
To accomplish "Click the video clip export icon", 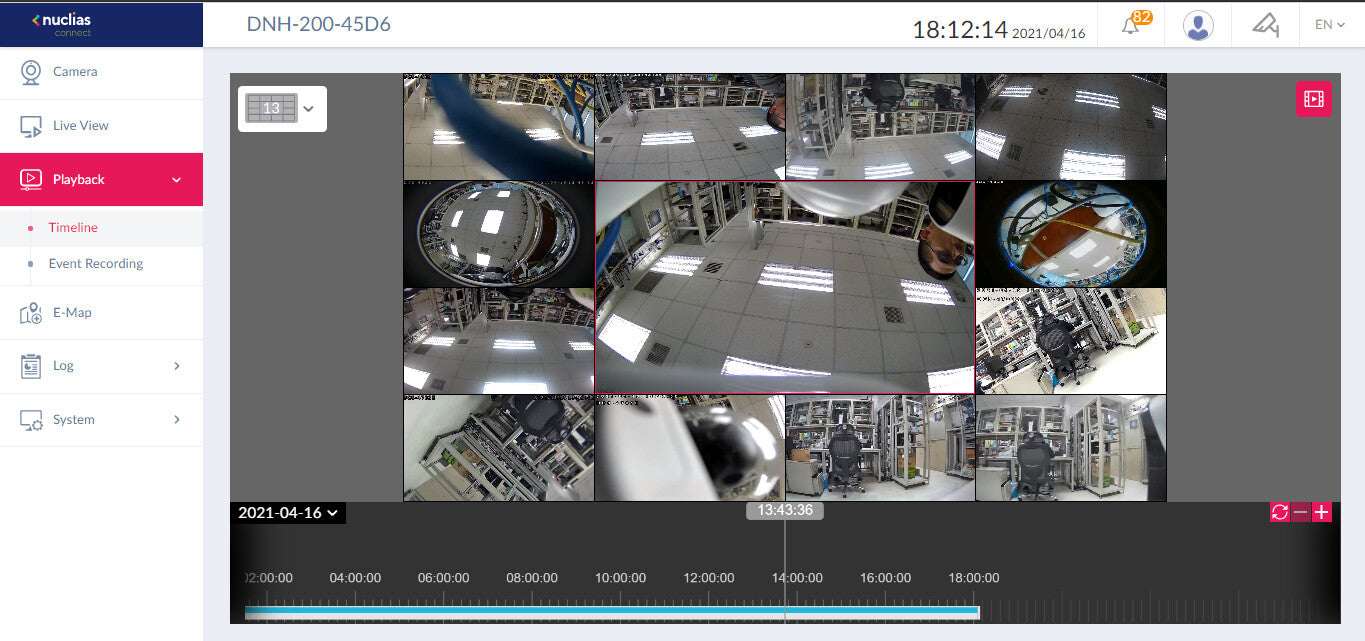I will click(x=1313, y=99).
